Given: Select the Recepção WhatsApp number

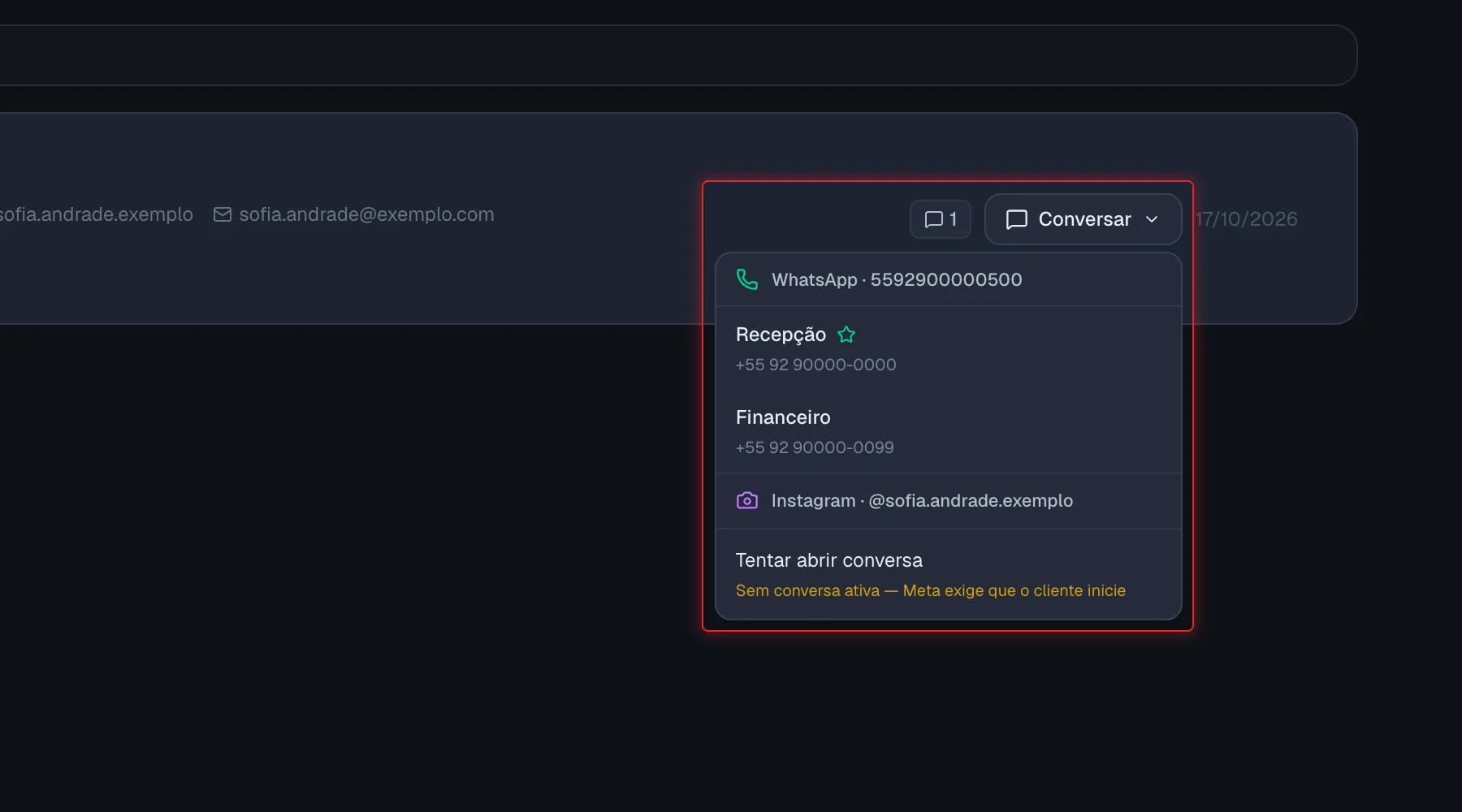Looking at the screenshot, I should coord(948,348).
